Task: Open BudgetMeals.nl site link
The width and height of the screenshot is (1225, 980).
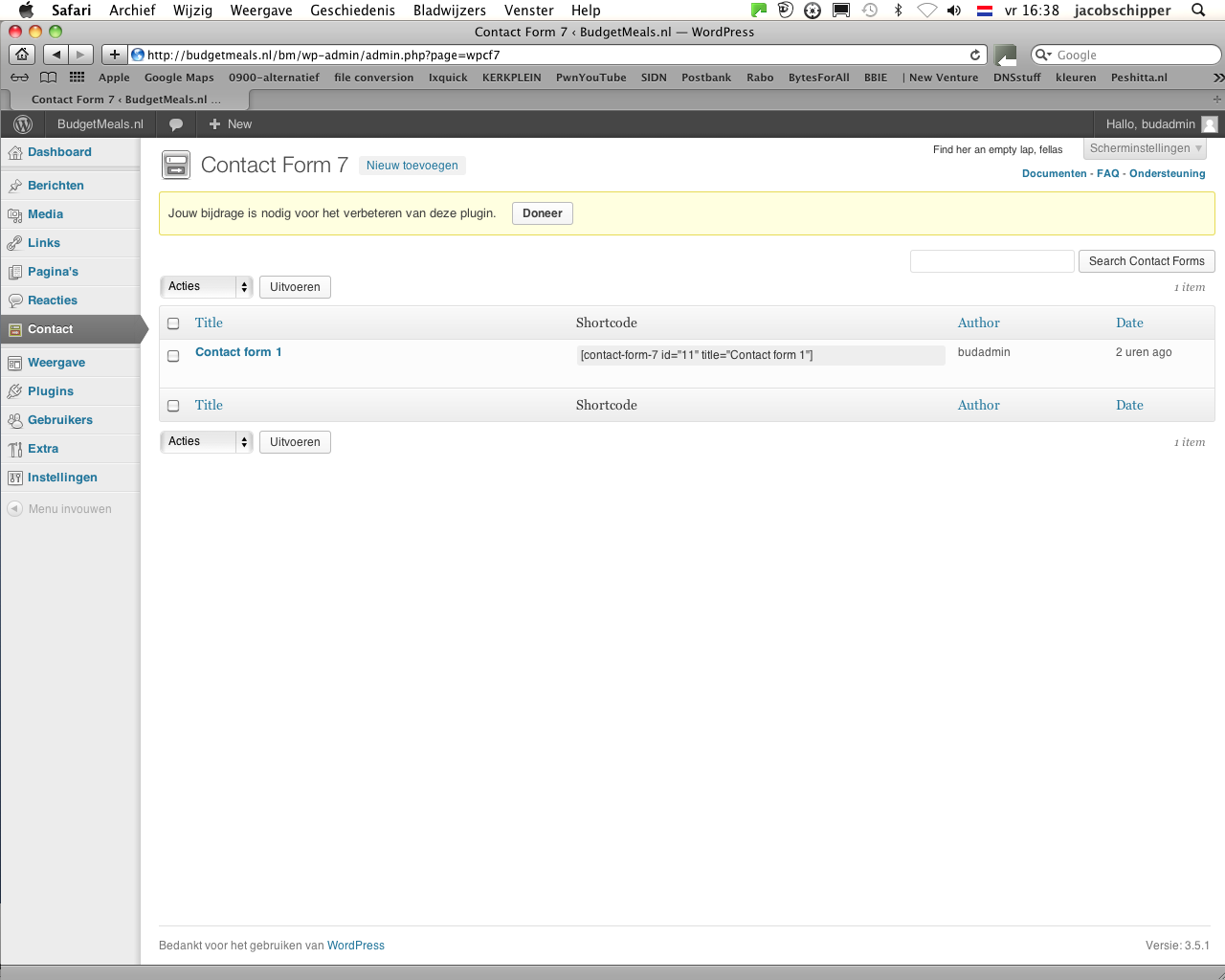Action: point(100,124)
